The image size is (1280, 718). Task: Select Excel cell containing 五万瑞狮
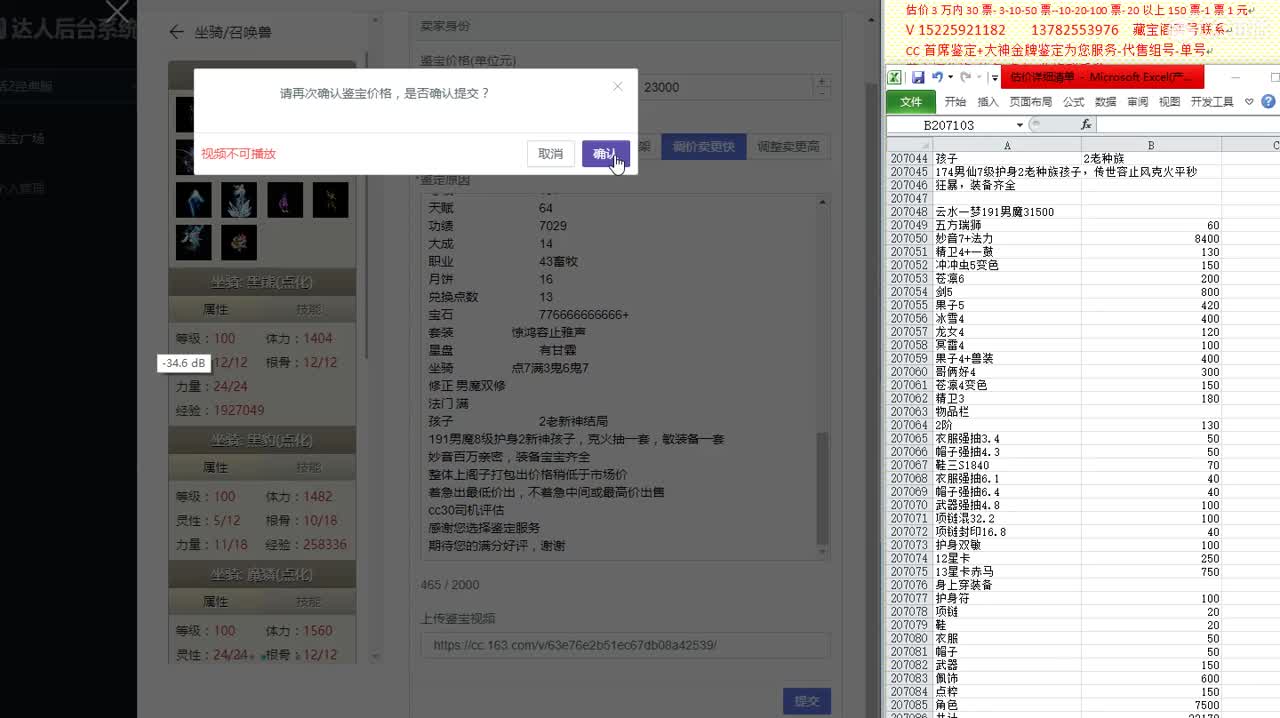tap(1006, 226)
